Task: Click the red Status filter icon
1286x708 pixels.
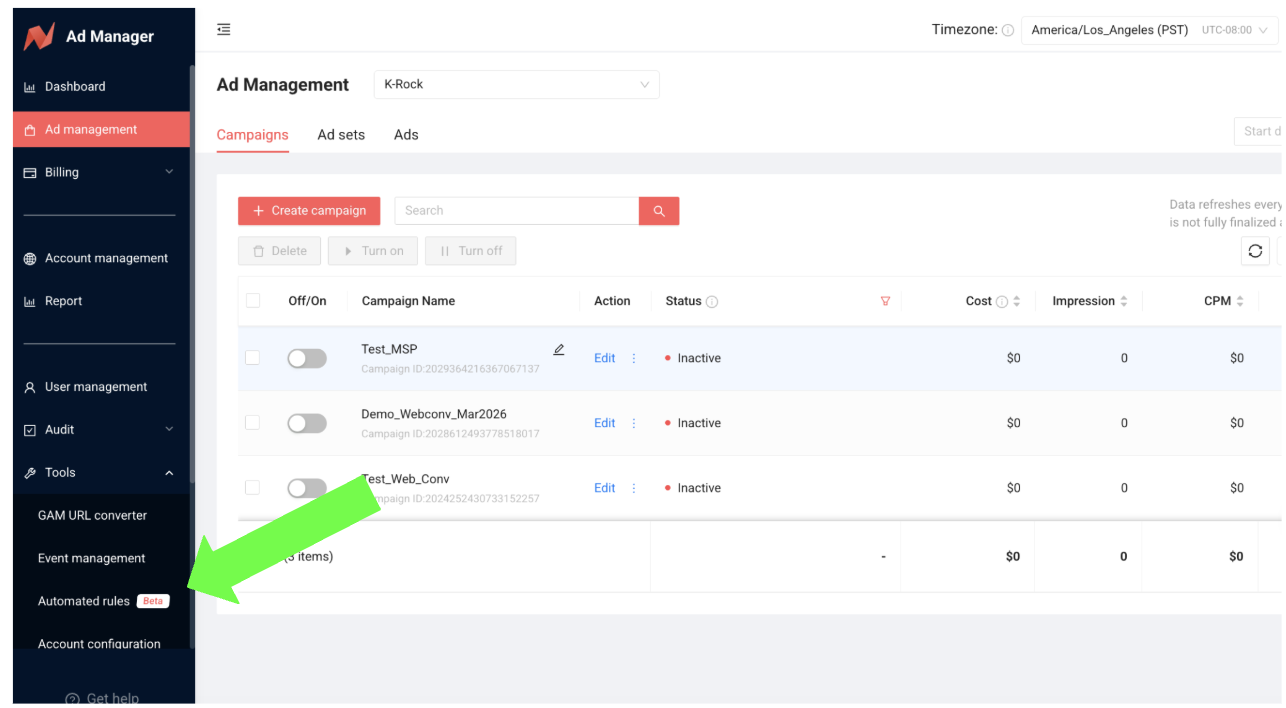Action: 885,301
